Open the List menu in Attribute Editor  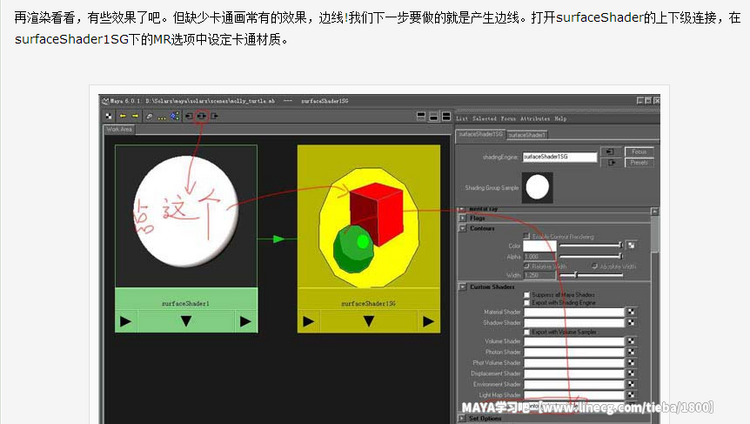tap(462, 119)
